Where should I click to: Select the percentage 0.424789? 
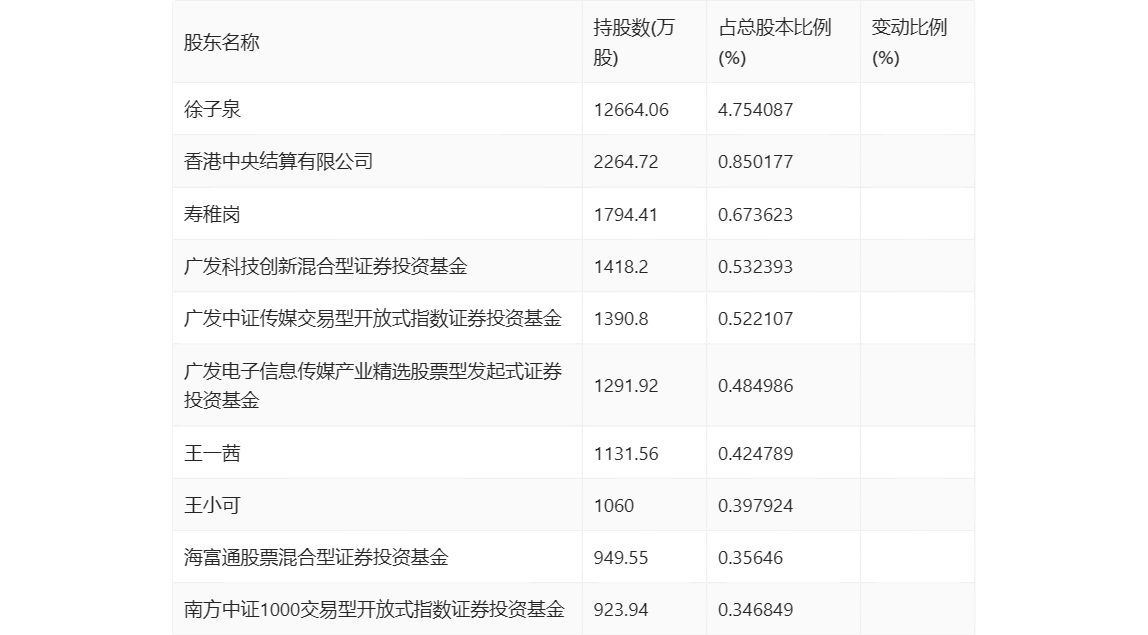tap(756, 453)
